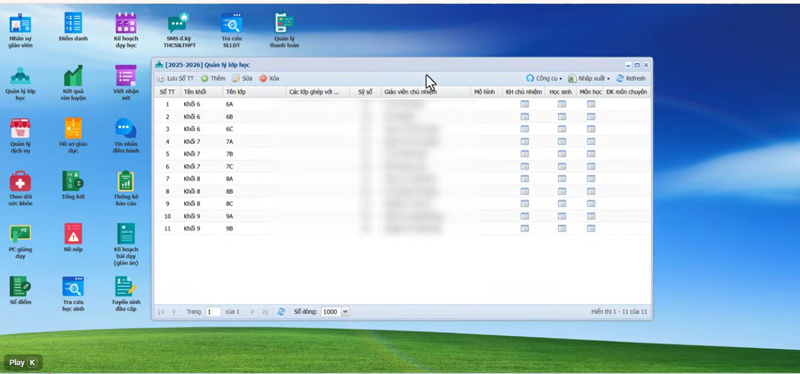This screenshot has height=374, width=800.
Task: Open Quản lý lớp học desktop icon
Action: pyautogui.click(x=20, y=83)
